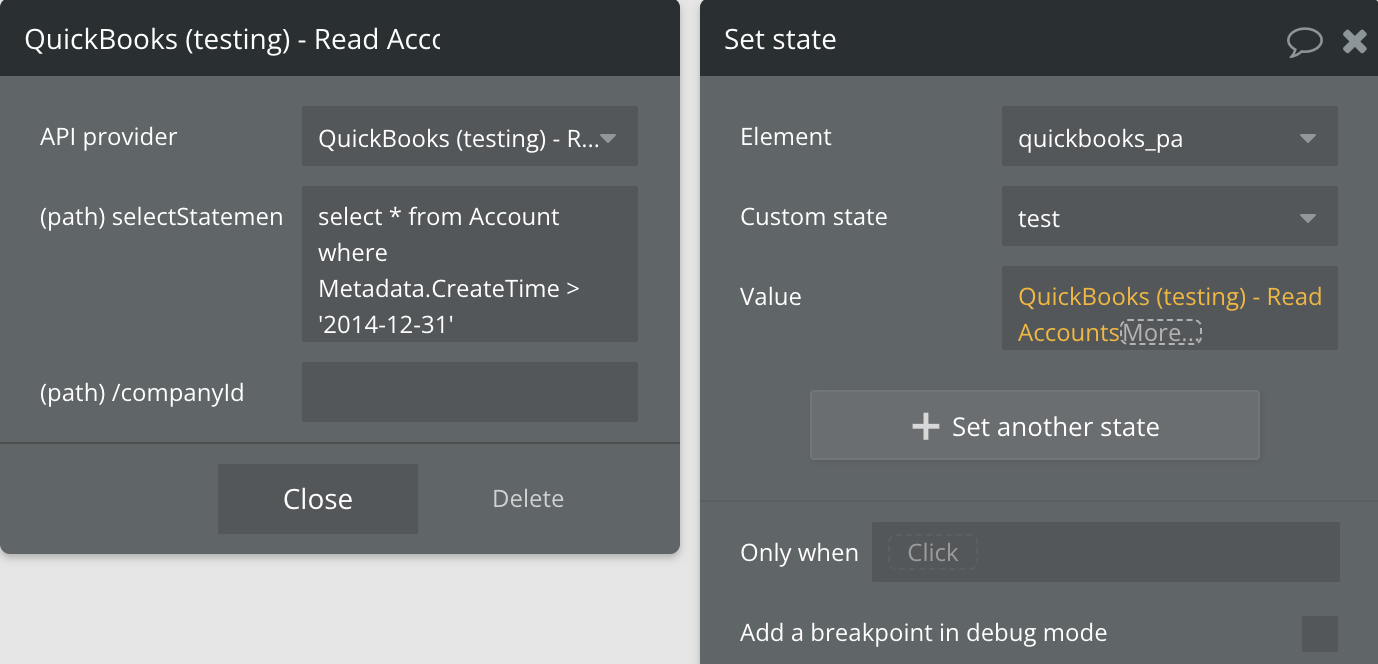Click the Value label
Viewport: 1378px width, 664px height.
[770, 297]
